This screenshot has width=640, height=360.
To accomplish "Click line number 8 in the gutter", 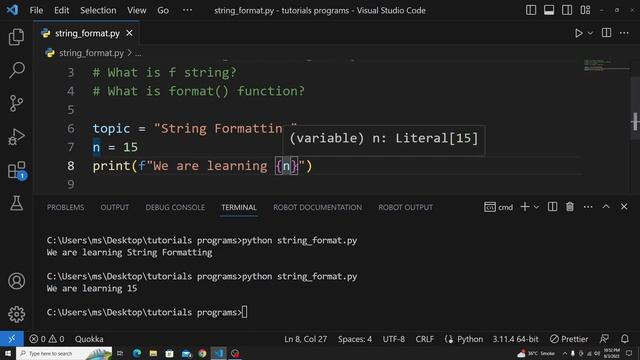I will click(x=71, y=166).
